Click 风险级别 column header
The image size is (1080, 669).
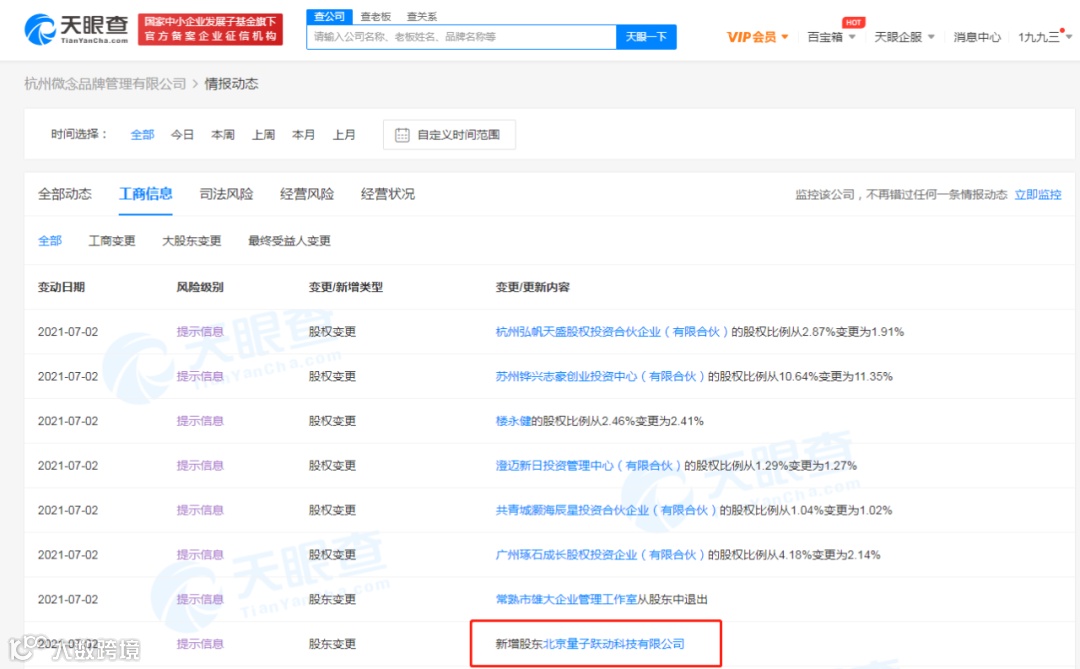(x=200, y=287)
